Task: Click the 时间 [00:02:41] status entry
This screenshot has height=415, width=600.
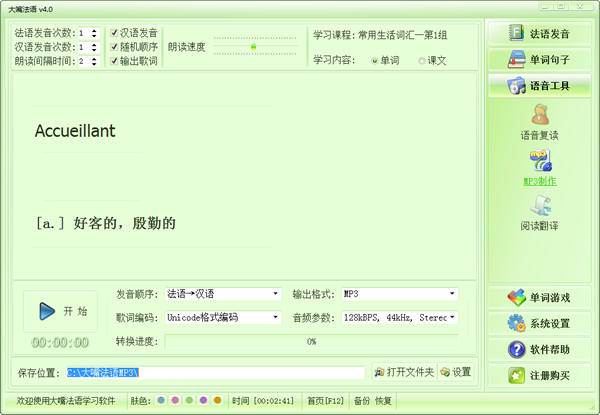Action: [263, 401]
